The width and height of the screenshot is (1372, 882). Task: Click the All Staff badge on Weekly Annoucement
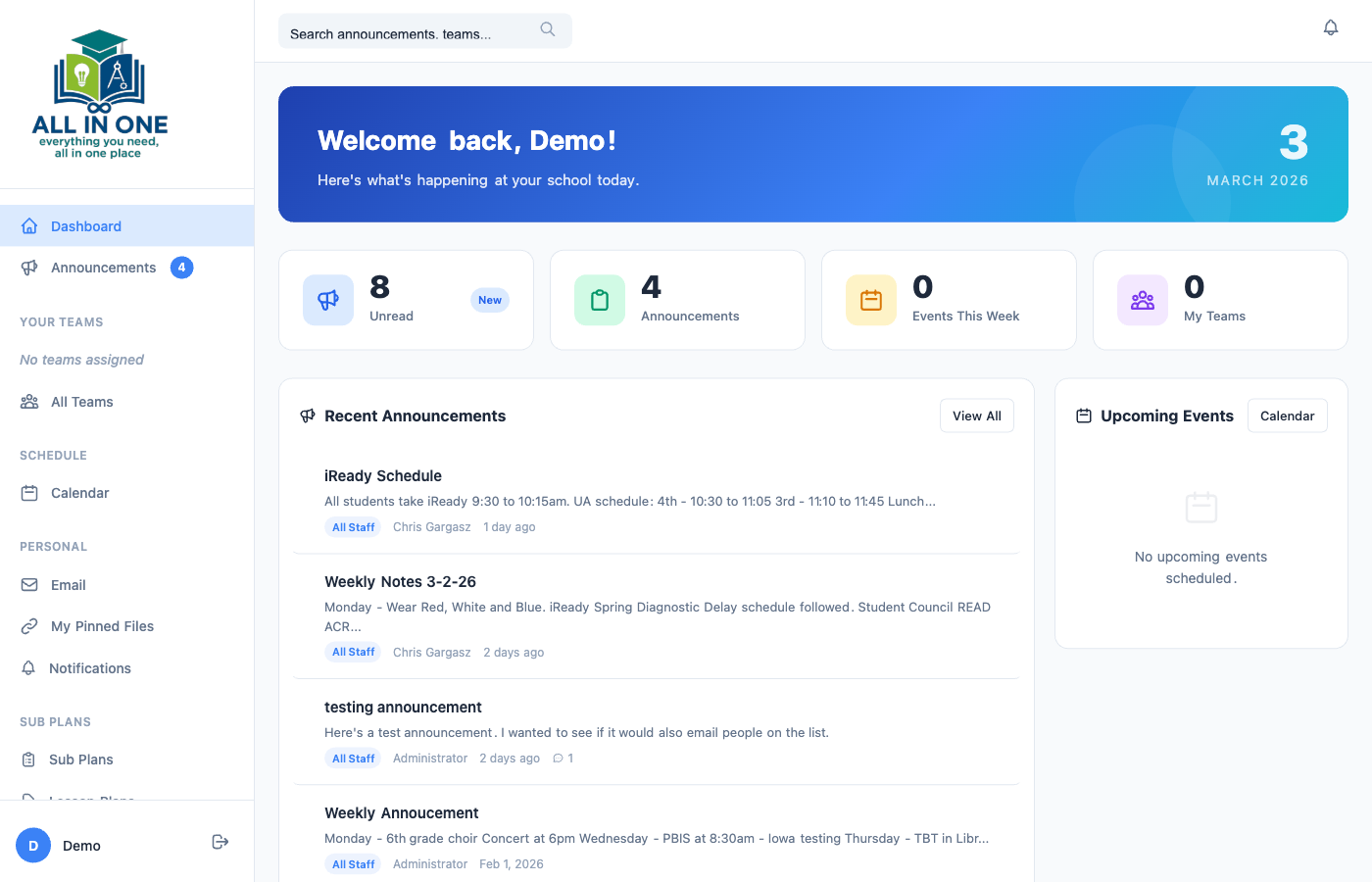353,863
